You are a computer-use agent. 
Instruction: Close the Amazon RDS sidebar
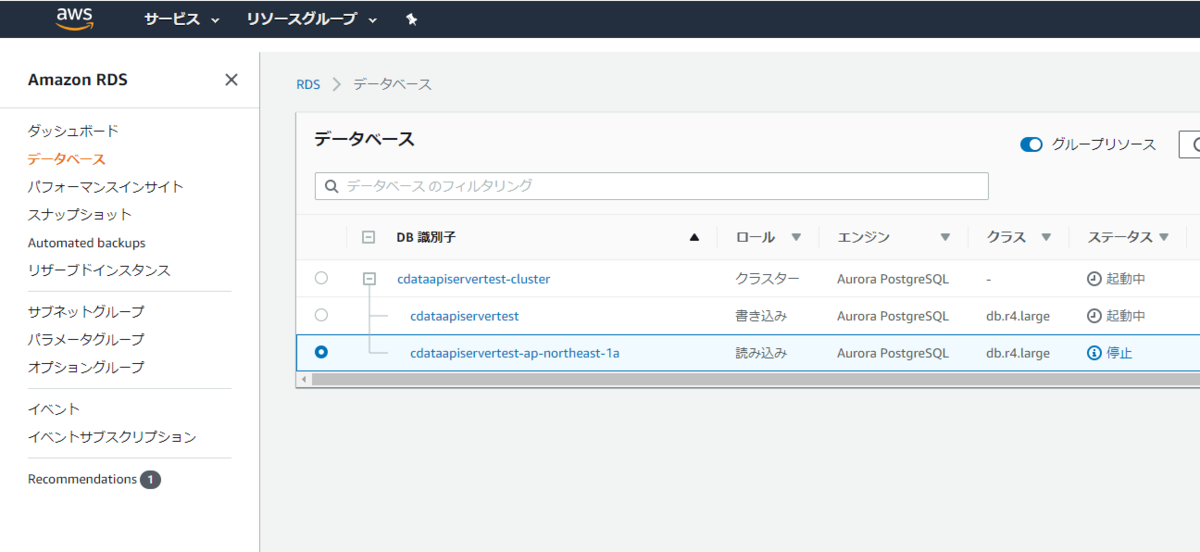point(231,80)
